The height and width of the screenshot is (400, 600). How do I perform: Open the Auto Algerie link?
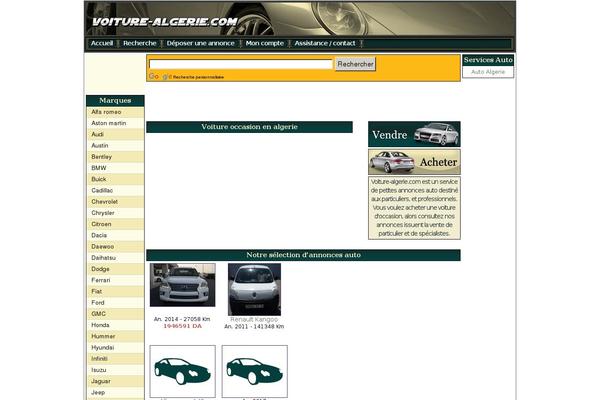tap(488, 72)
